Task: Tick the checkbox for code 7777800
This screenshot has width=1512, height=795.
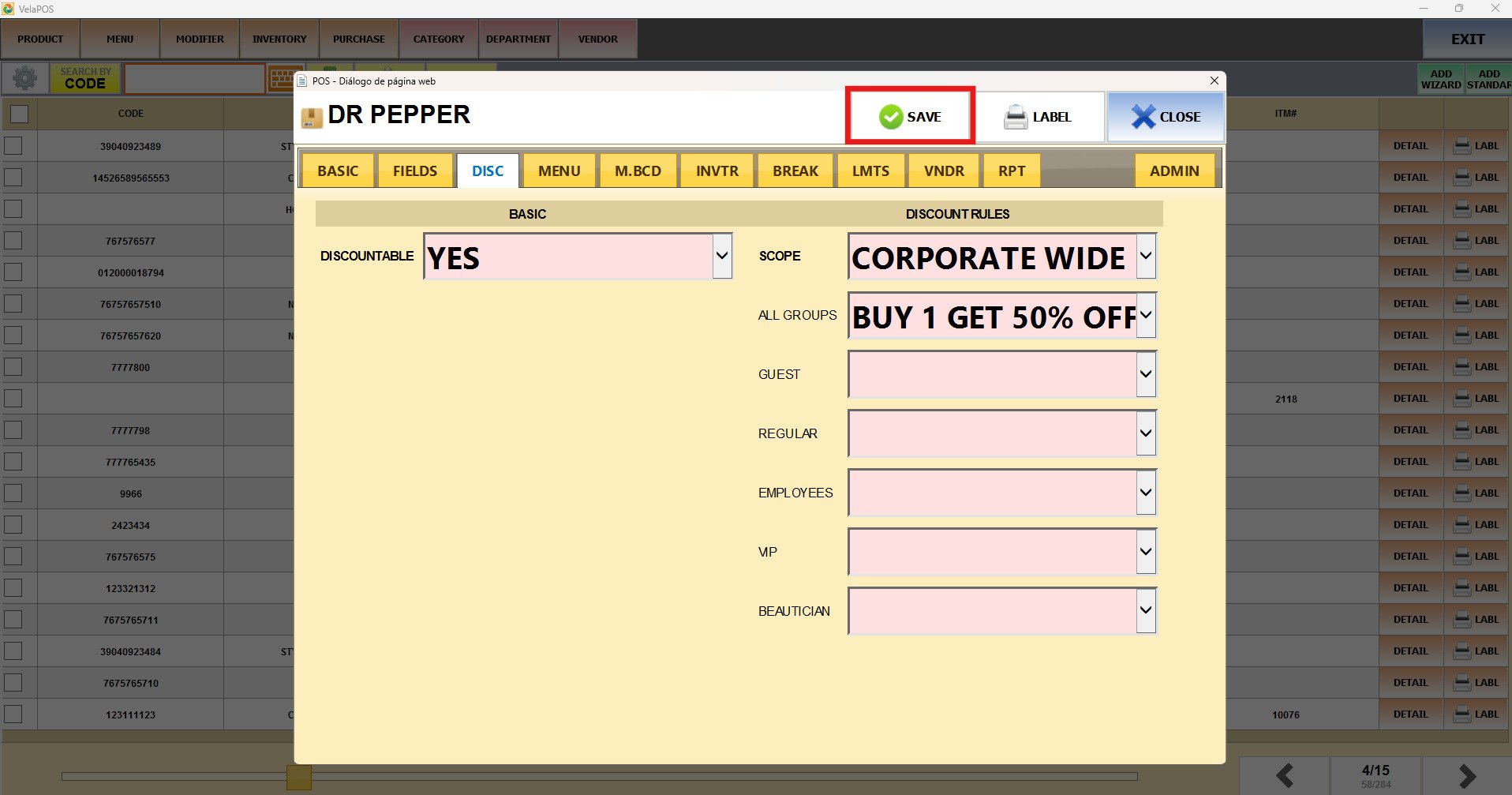Action: [13, 367]
